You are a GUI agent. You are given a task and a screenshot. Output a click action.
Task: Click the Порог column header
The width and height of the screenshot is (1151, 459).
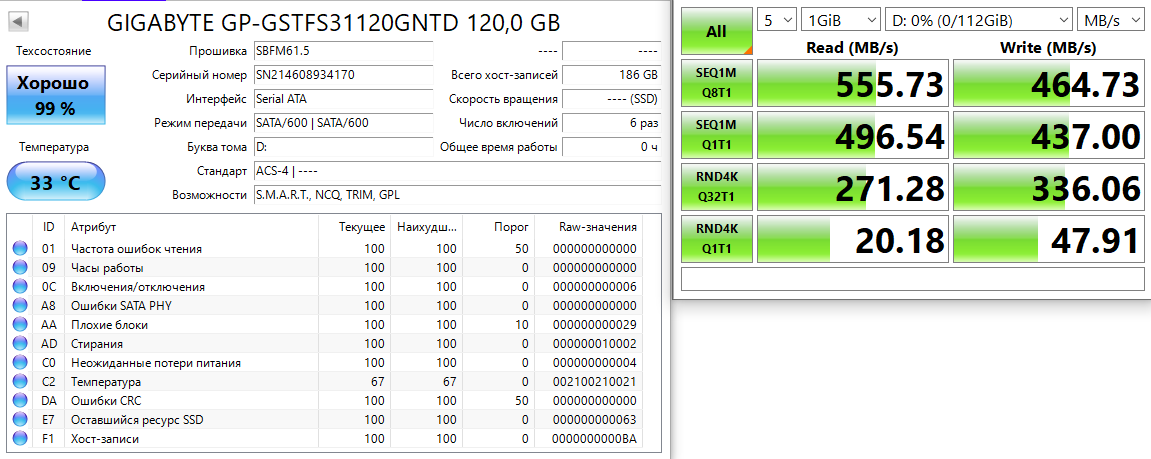click(498, 227)
